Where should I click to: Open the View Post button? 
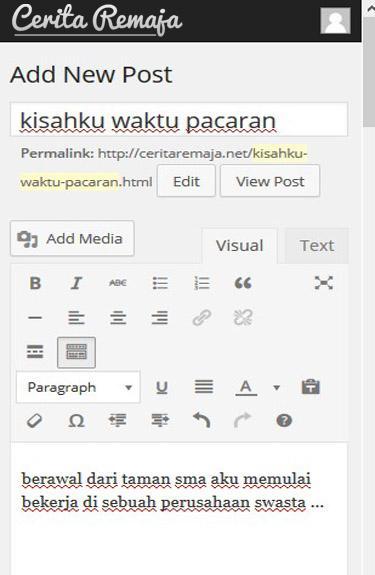pos(270,181)
